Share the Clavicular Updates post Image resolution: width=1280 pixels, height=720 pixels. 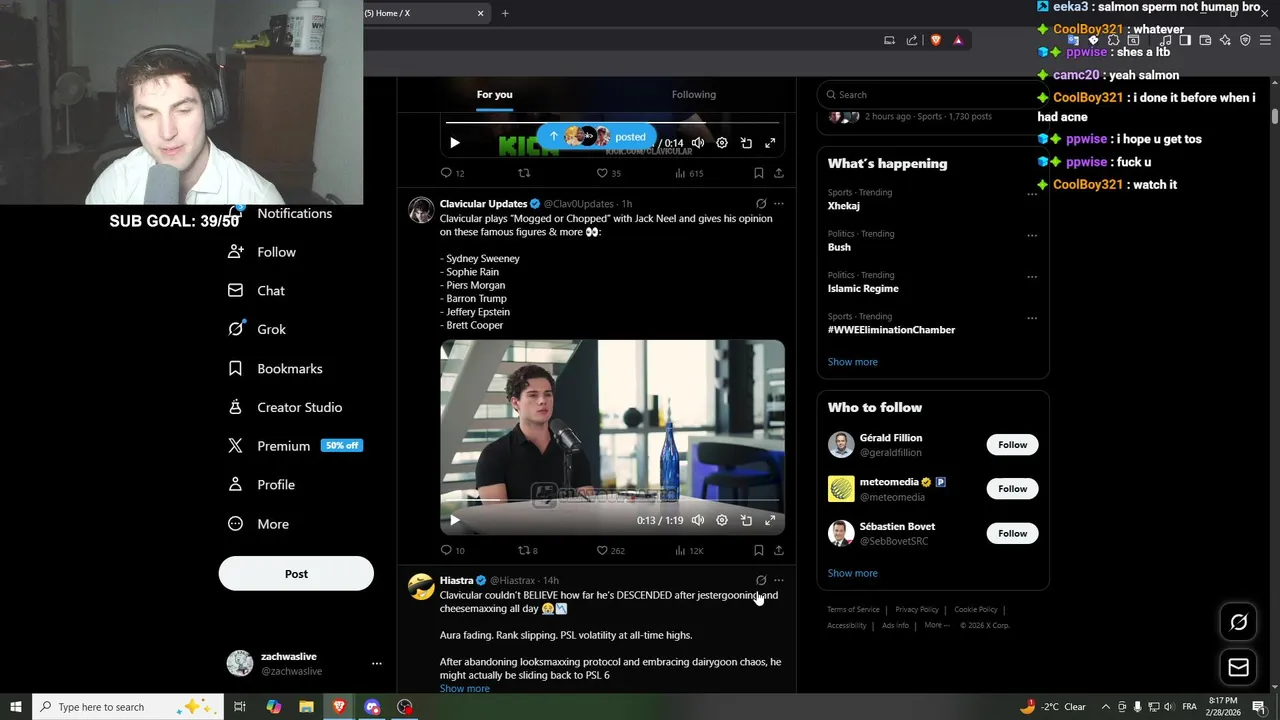tap(779, 550)
